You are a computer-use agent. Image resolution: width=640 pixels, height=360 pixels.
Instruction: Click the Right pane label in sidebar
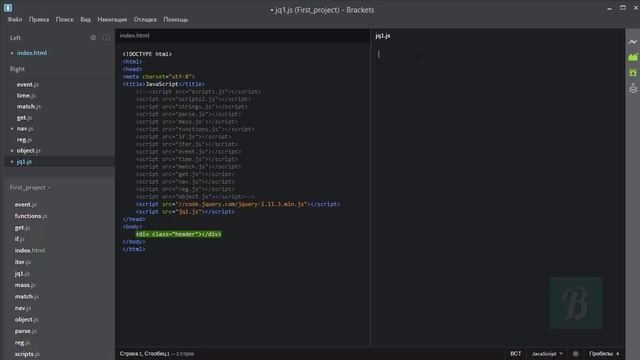click(17, 69)
